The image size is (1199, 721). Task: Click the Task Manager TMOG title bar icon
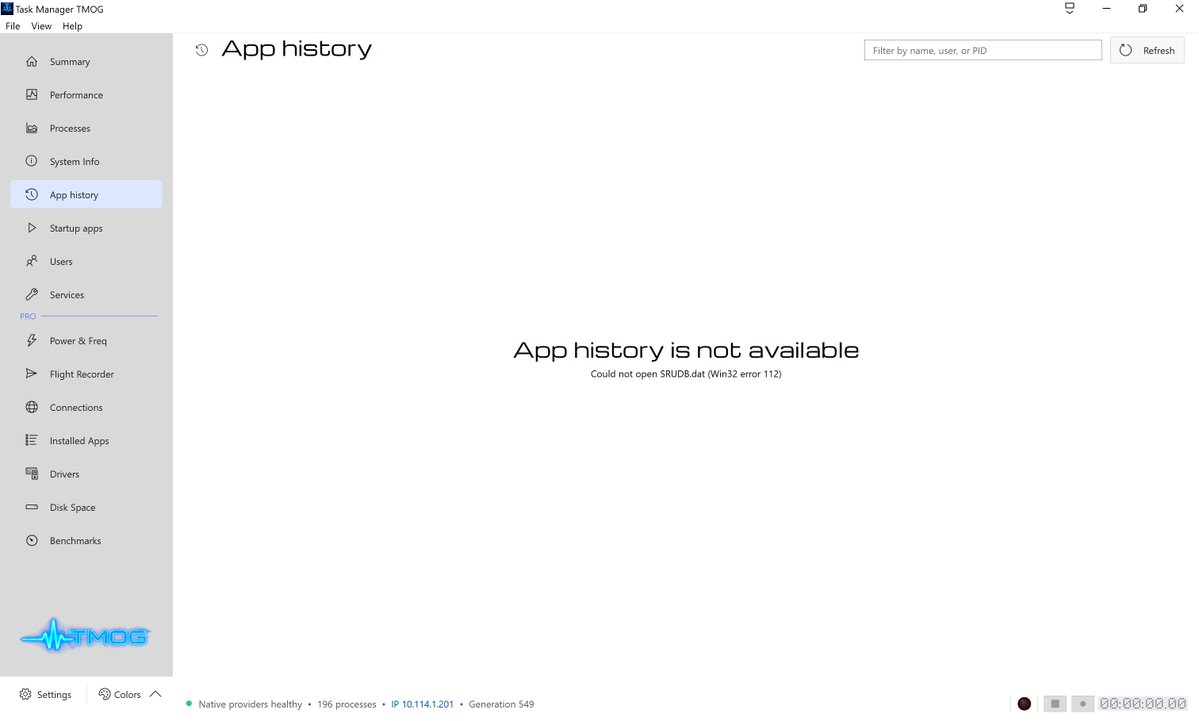click(7, 8)
